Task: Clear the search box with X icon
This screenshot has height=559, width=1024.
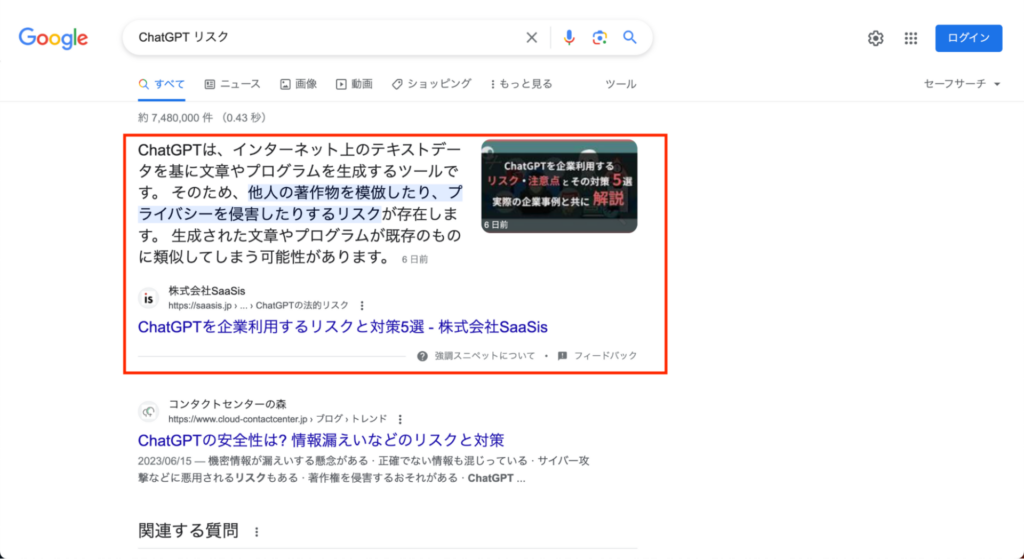Action: 532,38
